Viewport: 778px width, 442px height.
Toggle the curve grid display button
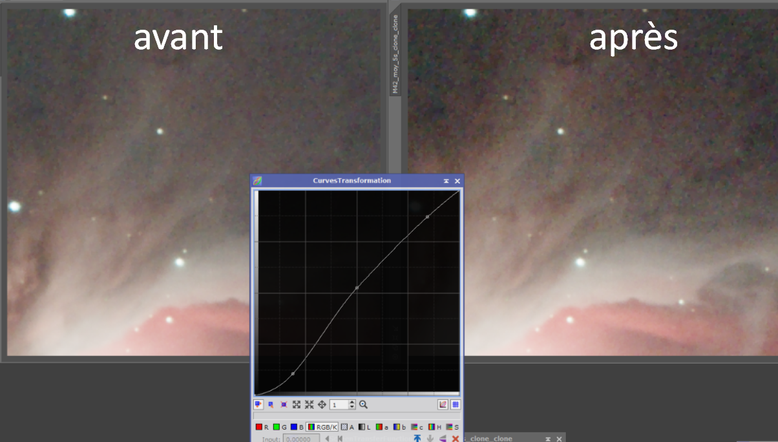[455, 404]
